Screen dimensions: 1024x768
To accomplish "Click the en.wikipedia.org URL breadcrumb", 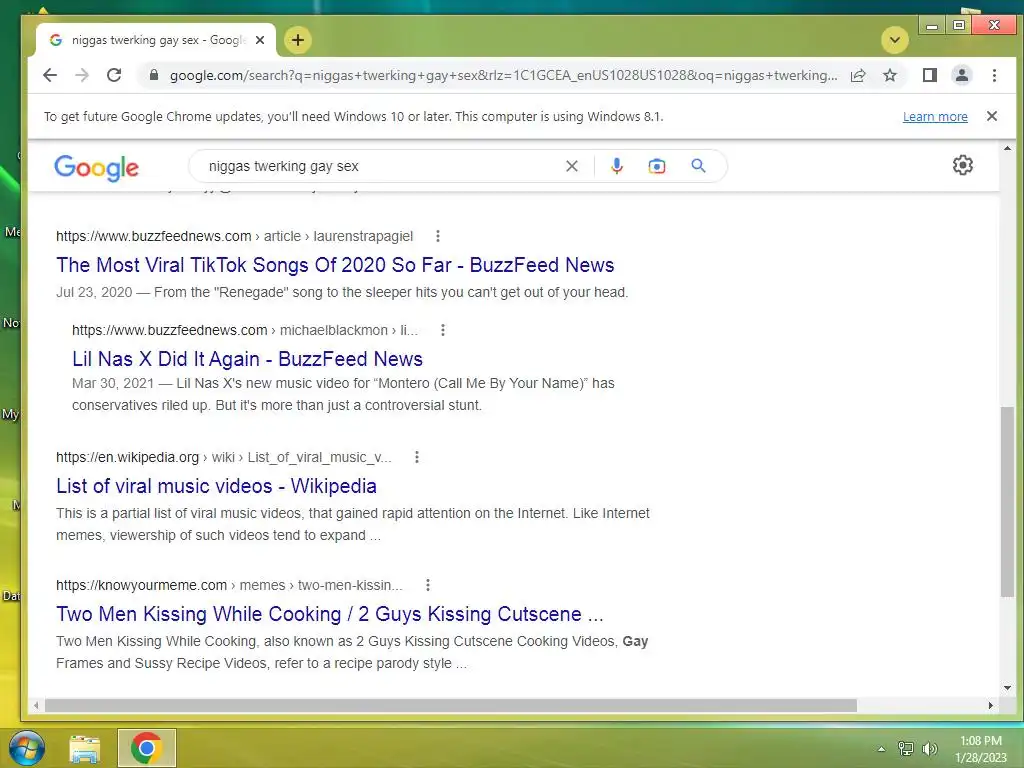I will pyautogui.click(x=224, y=457).
